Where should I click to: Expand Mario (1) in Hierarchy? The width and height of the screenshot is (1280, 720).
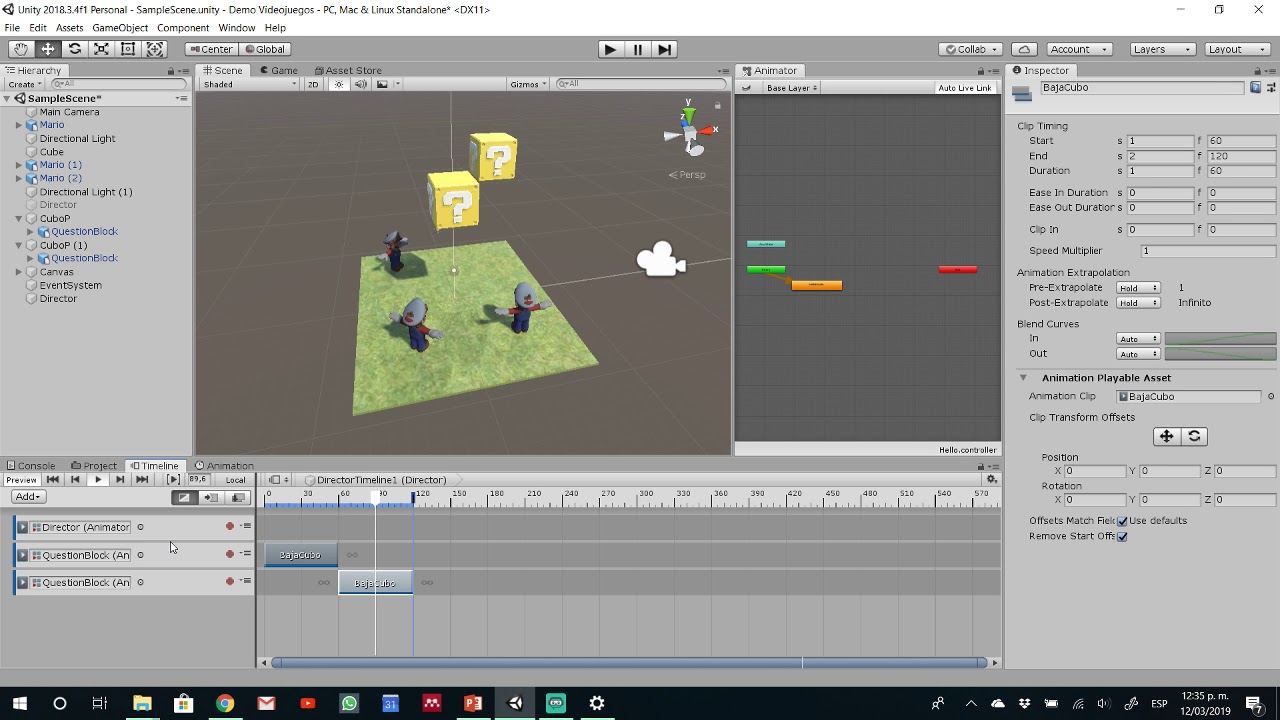pos(18,165)
